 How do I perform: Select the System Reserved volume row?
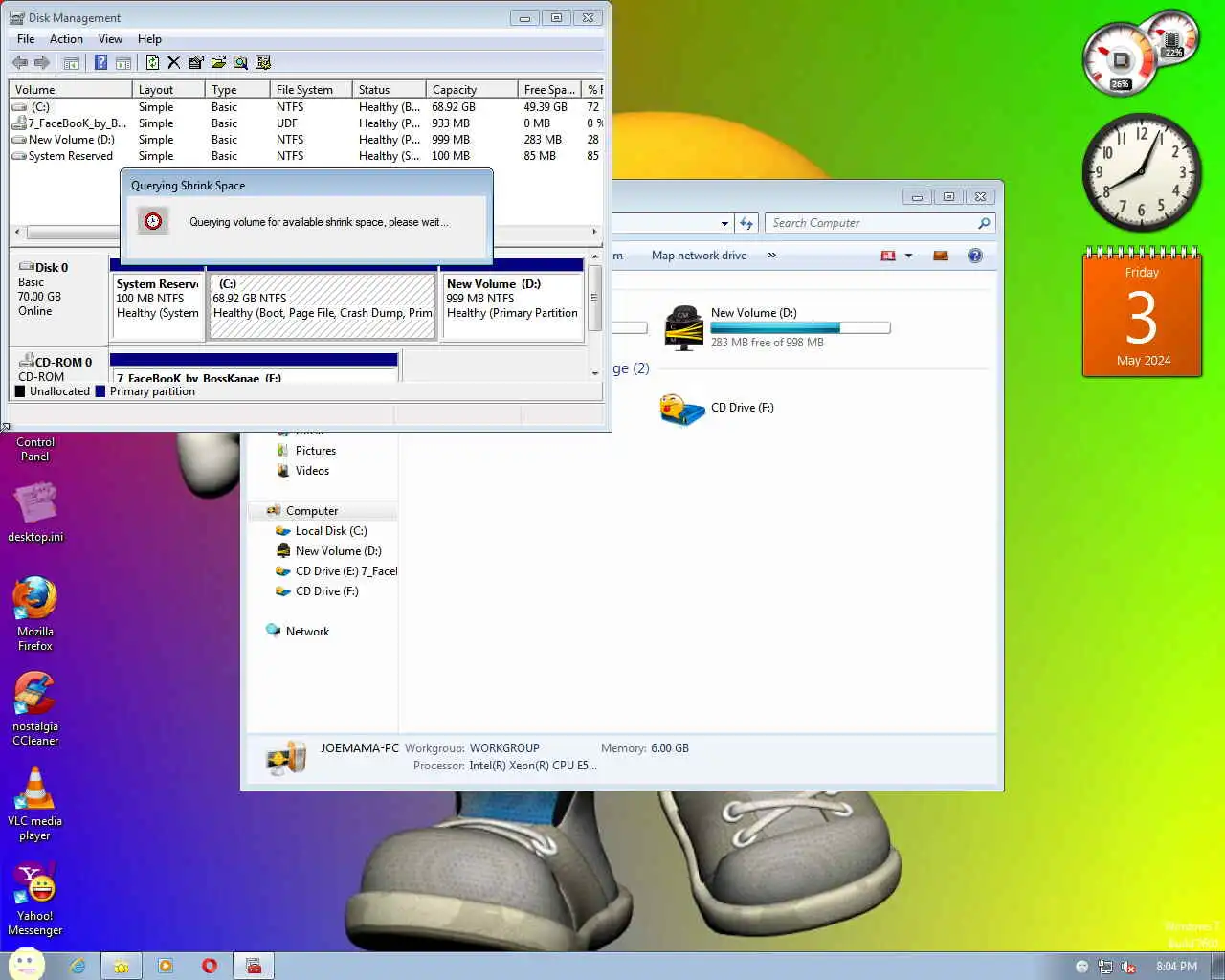[306, 156]
